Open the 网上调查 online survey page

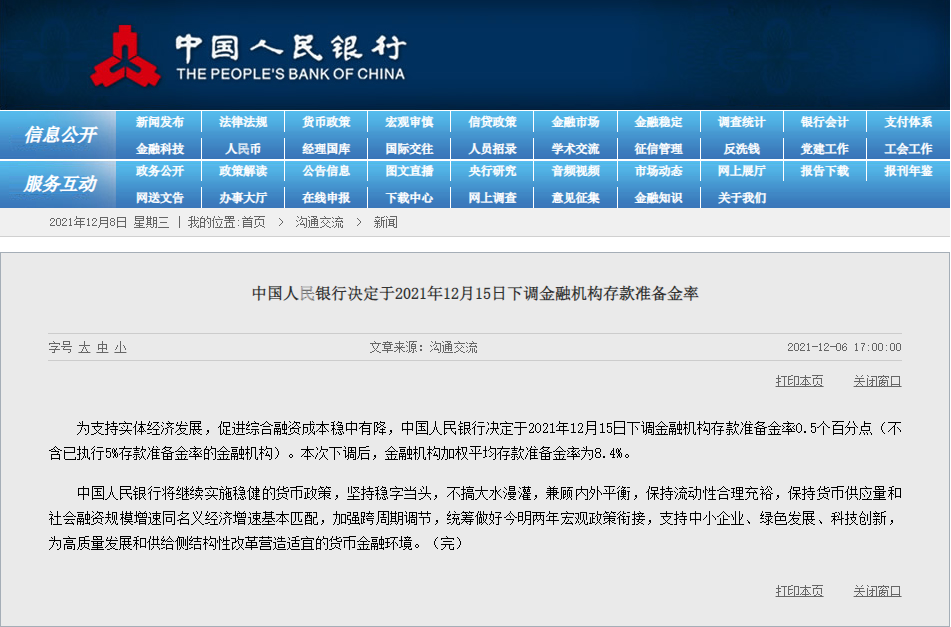click(492, 197)
